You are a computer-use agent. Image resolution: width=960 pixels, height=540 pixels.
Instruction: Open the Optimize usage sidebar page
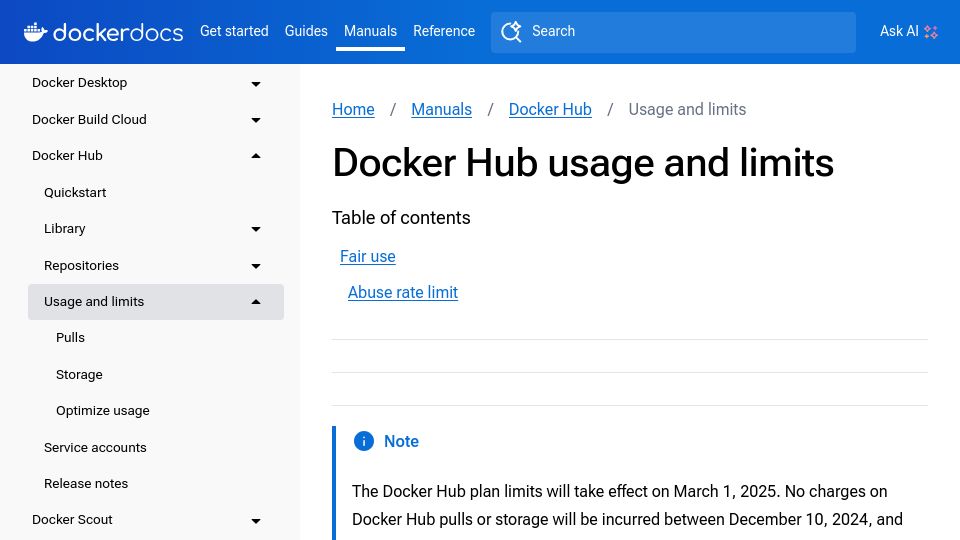point(103,410)
